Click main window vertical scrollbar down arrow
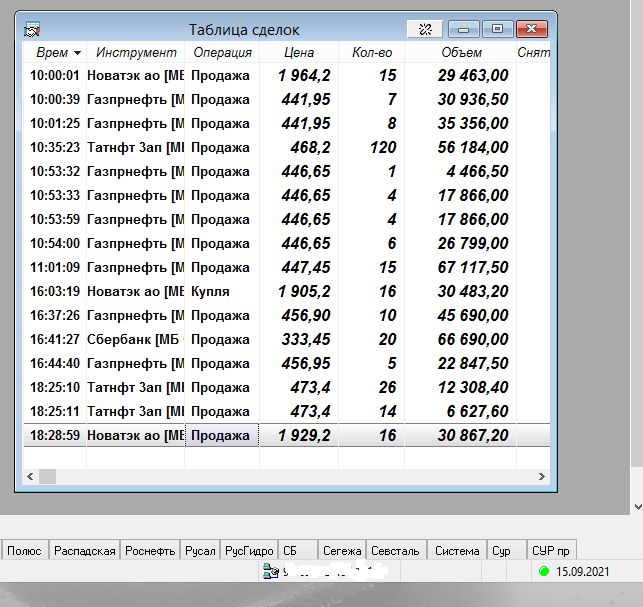This screenshot has height=607, width=643. click(x=638, y=507)
